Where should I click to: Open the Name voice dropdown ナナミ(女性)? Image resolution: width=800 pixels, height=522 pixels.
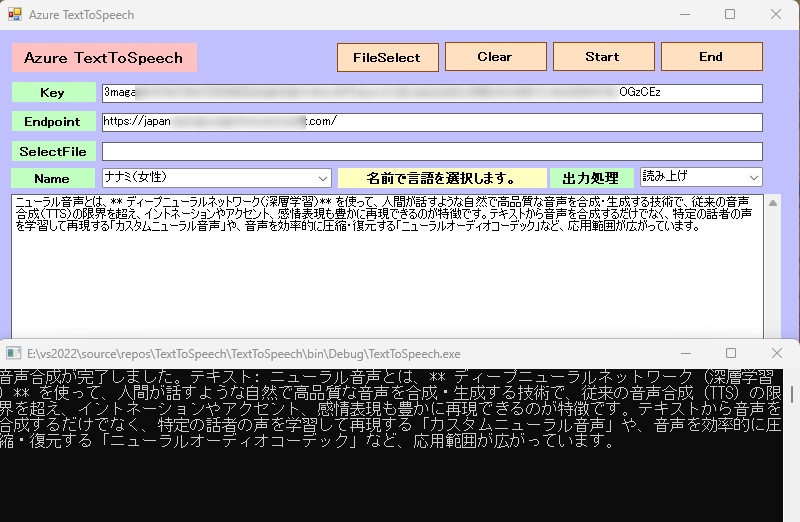(x=216, y=178)
